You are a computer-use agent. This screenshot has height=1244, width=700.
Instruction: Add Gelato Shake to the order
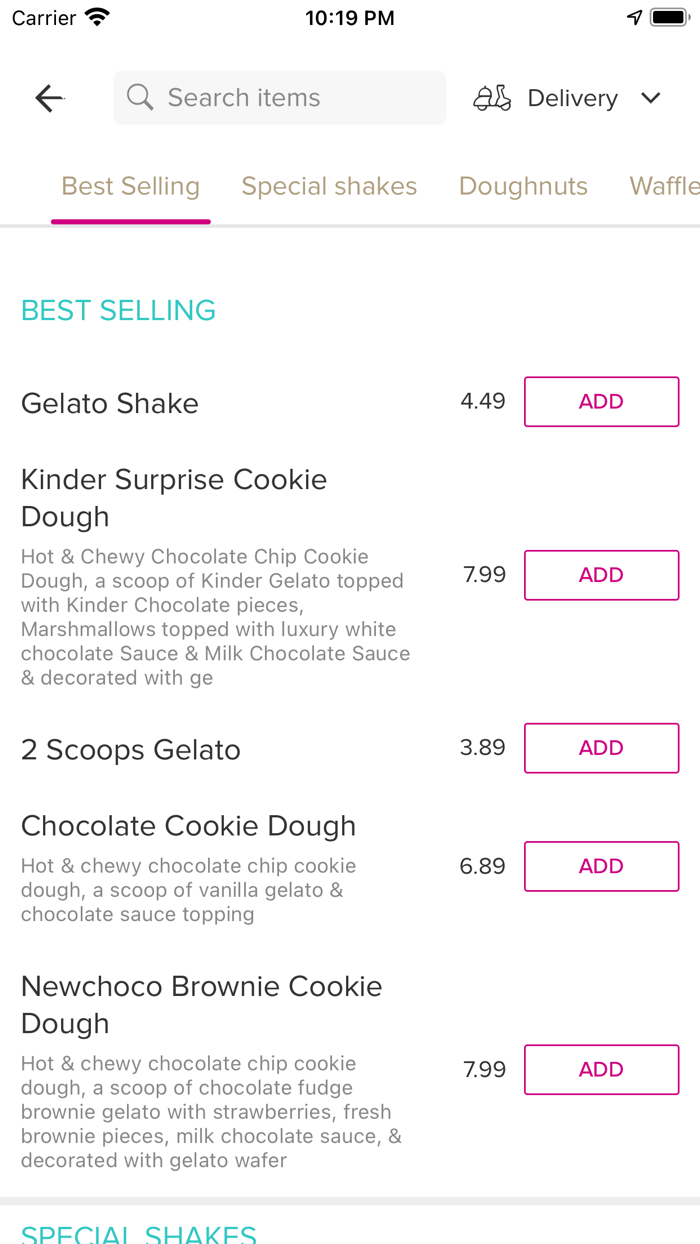pos(601,401)
